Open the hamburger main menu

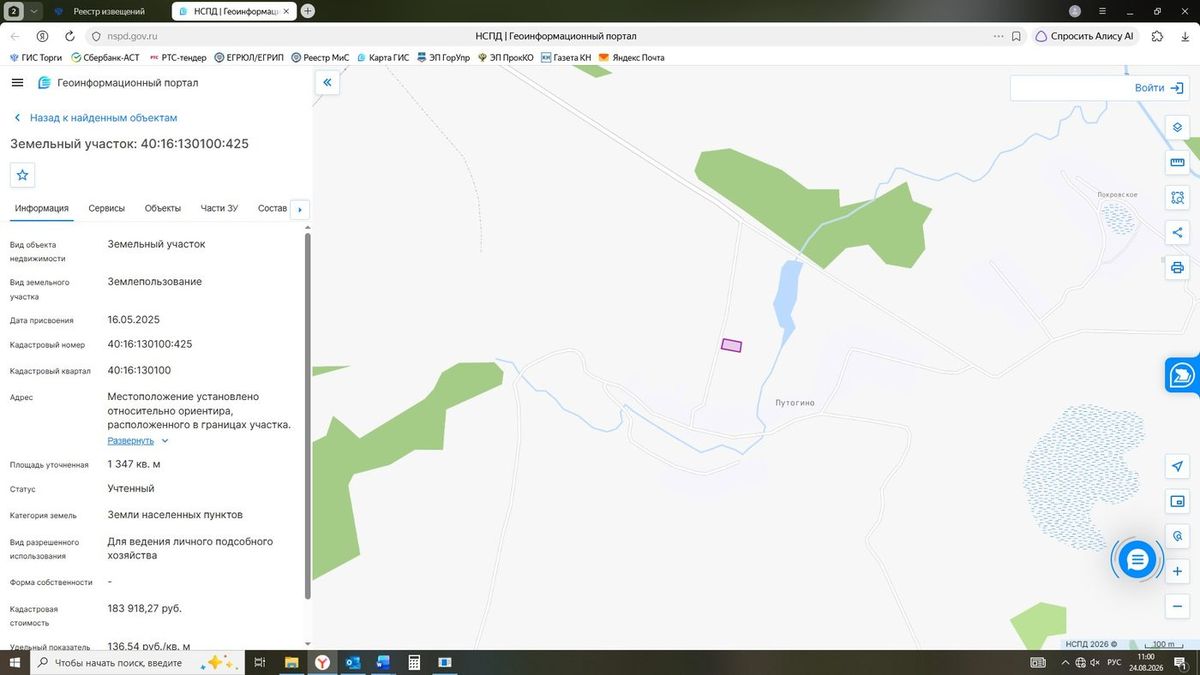[x=18, y=83]
